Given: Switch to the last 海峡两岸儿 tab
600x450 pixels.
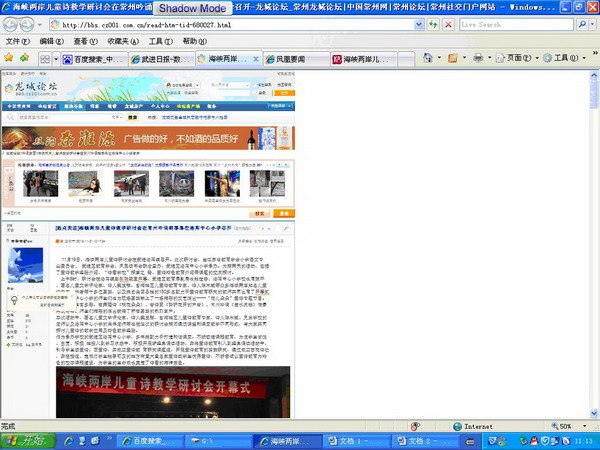Looking at the screenshot, I should [364, 59].
